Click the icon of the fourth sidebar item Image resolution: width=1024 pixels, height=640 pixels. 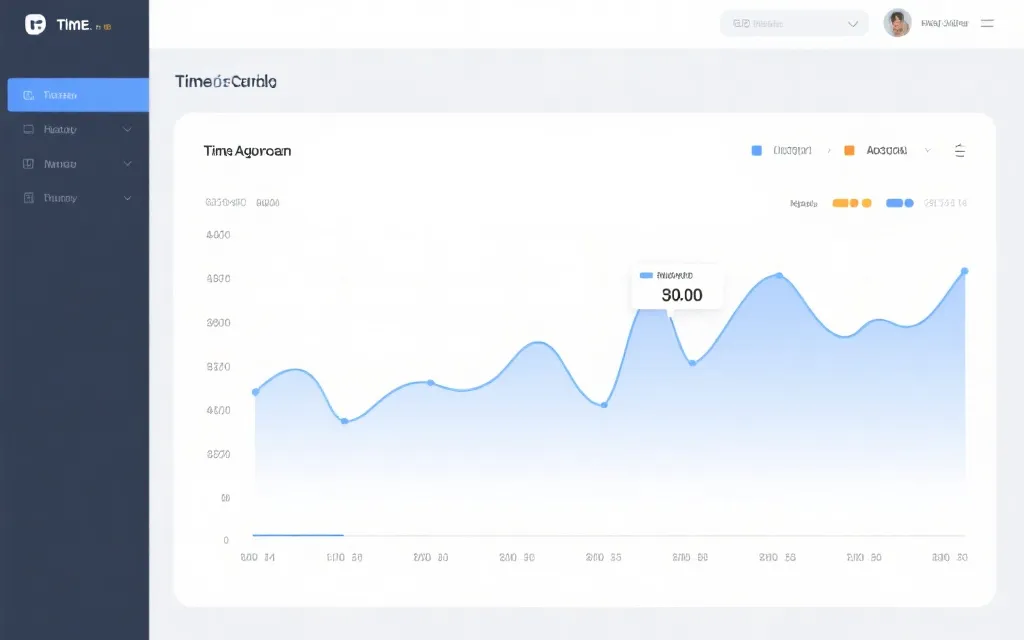(x=28, y=198)
